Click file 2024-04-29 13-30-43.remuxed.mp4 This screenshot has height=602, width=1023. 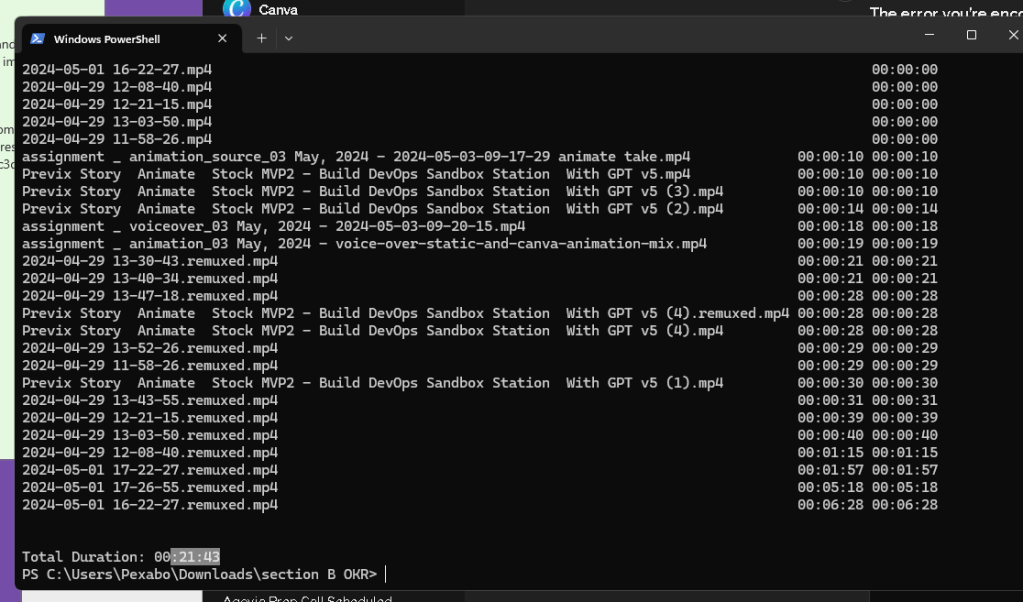[150, 261]
